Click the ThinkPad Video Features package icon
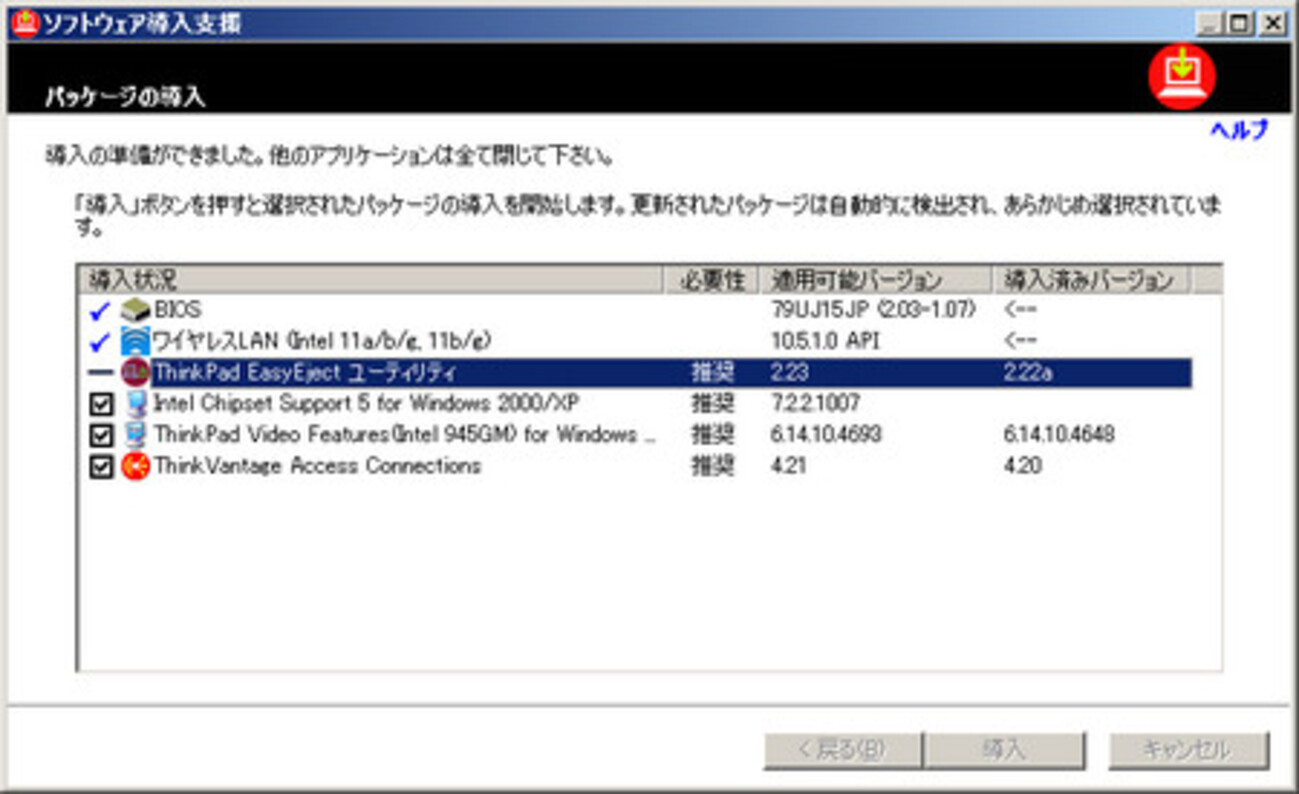The height and width of the screenshot is (794, 1299). (135, 436)
